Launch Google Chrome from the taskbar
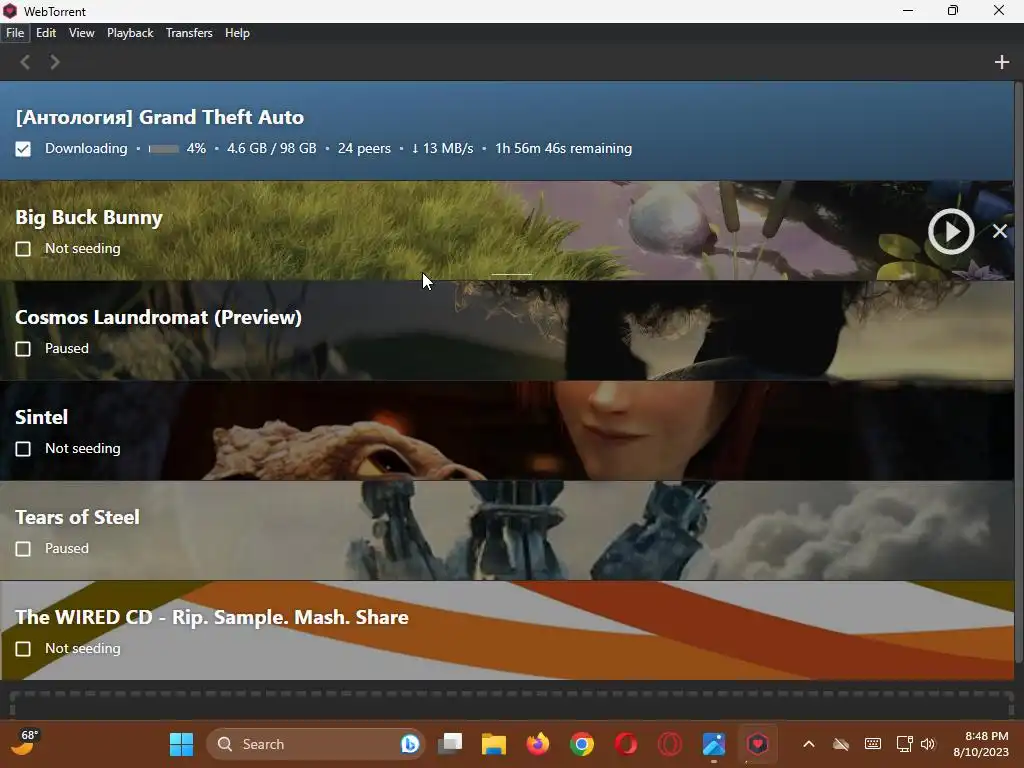This screenshot has width=1024, height=768. tap(581, 744)
